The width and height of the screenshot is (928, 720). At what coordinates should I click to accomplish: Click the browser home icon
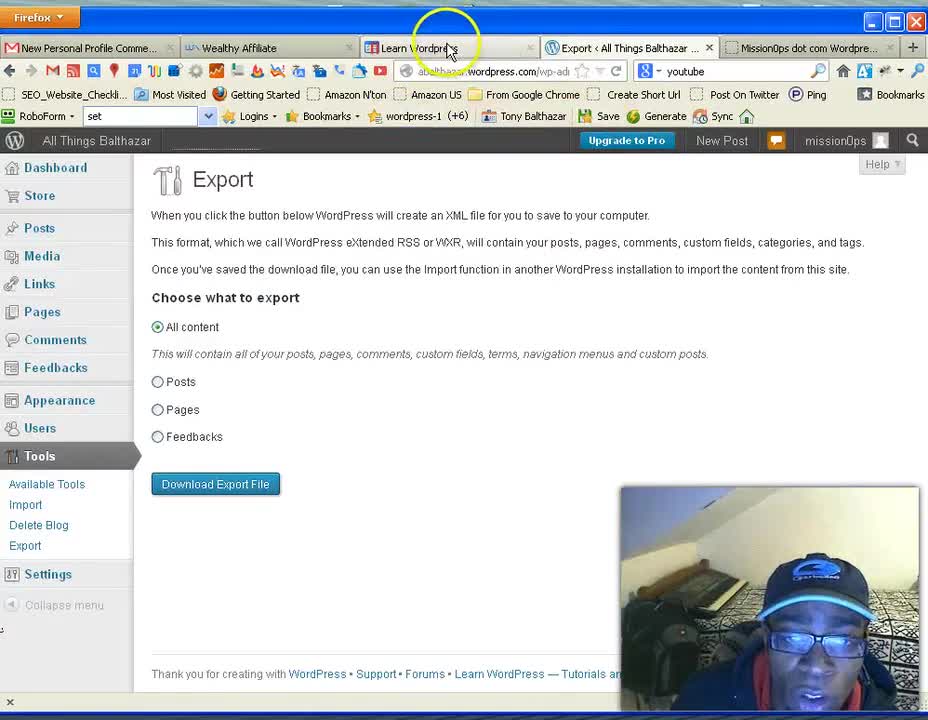[x=843, y=71]
